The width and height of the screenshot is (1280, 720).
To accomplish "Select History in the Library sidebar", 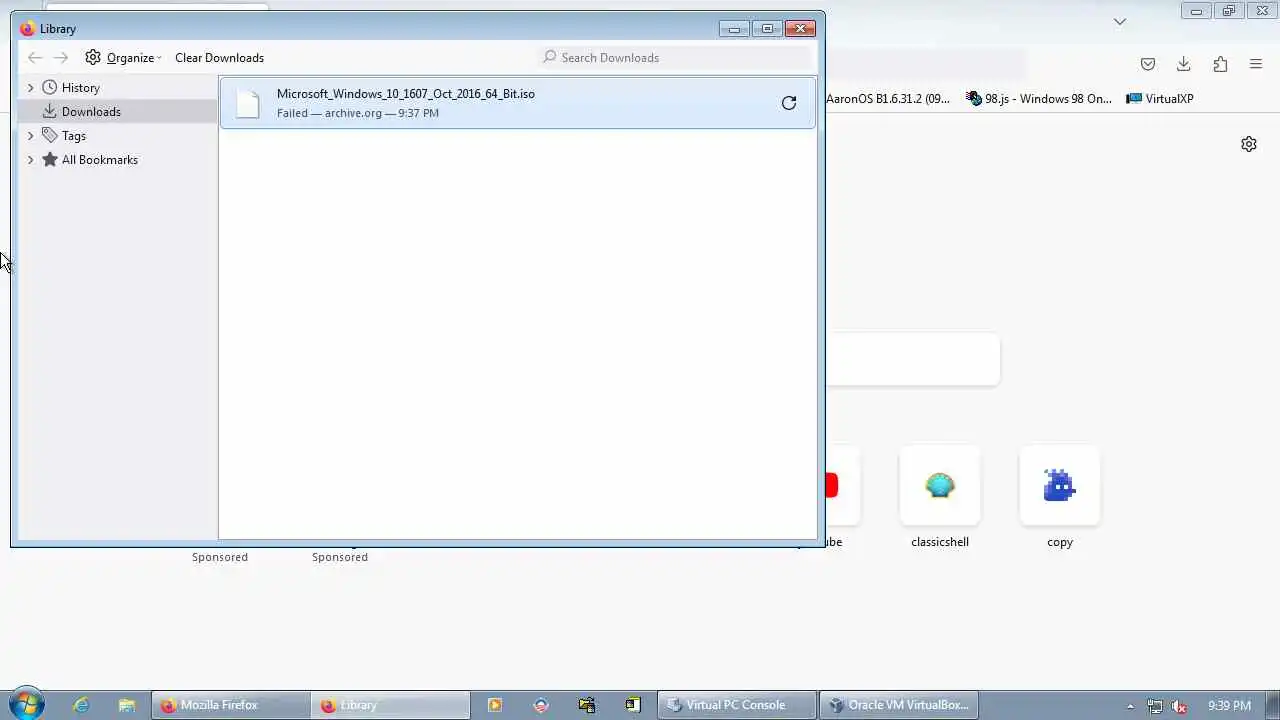I will 80,88.
